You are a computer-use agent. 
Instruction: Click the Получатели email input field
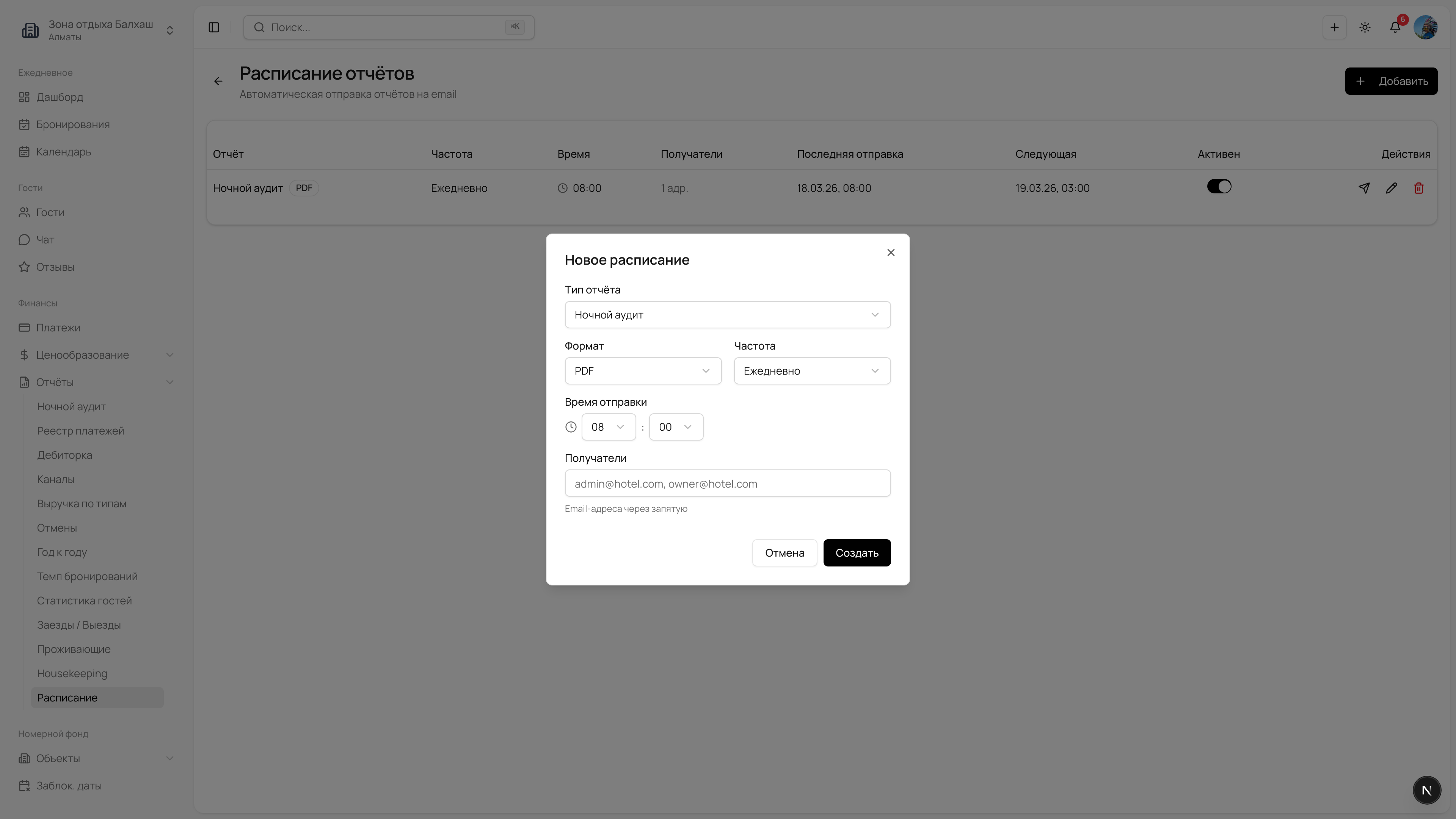pyautogui.click(x=727, y=483)
